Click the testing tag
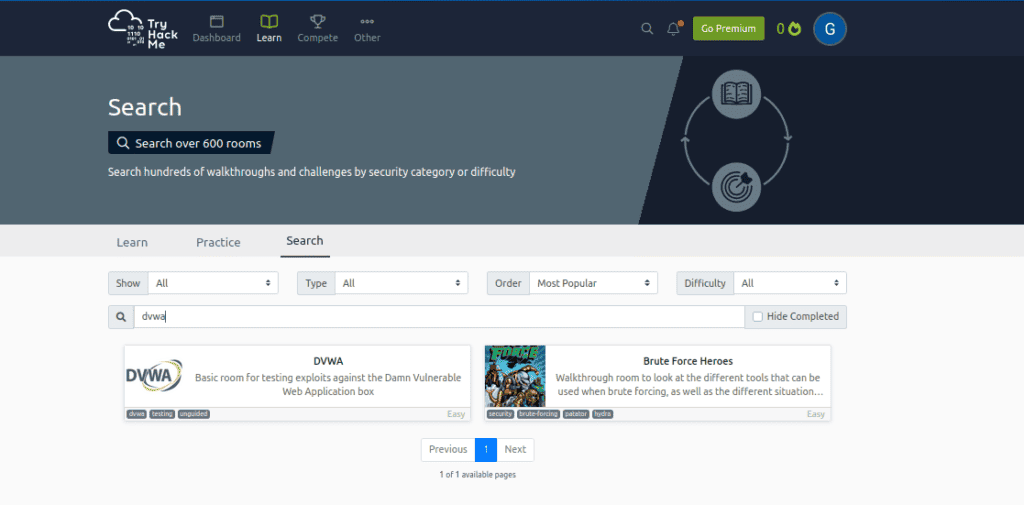 (162, 414)
